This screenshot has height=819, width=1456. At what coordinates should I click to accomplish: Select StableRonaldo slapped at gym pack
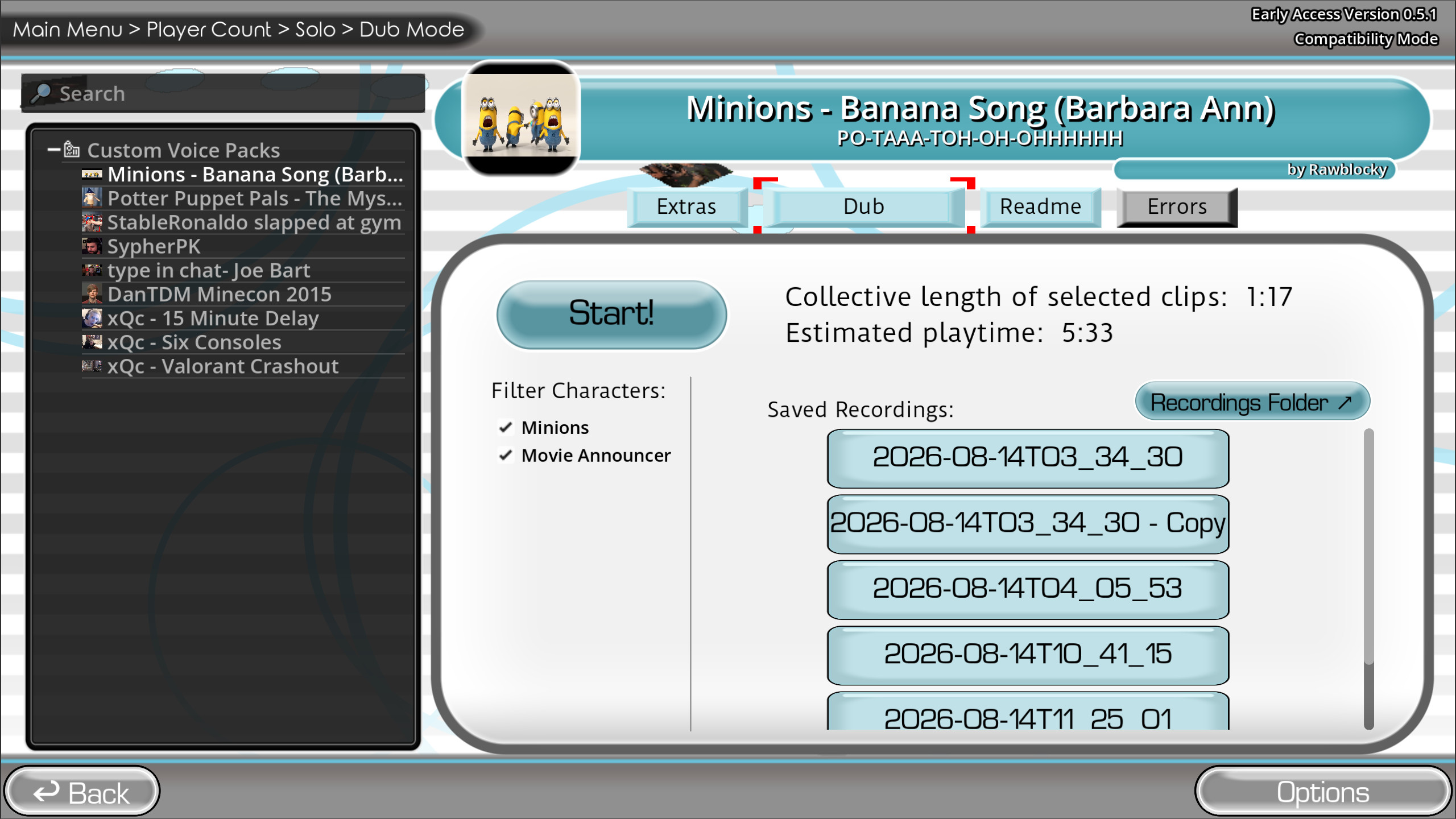[243, 222]
